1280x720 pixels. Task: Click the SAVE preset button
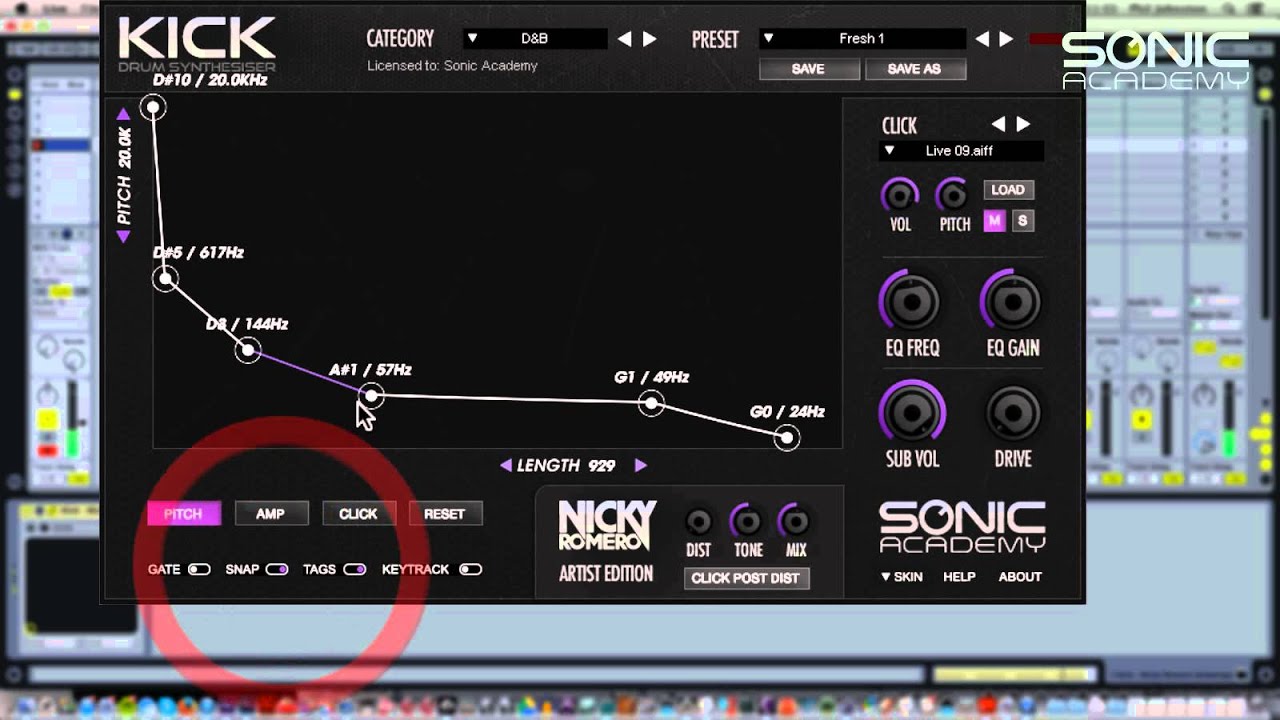pyautogui.click(x=808, y=69)
